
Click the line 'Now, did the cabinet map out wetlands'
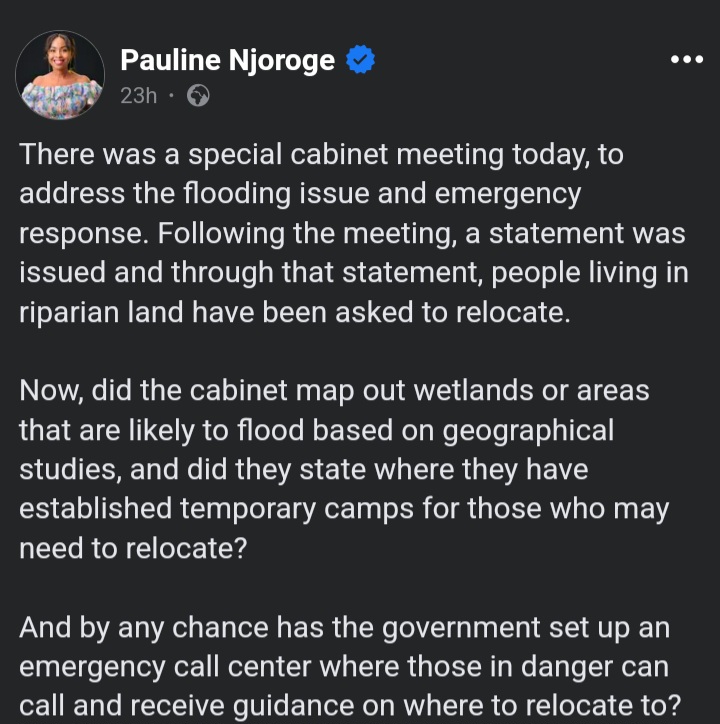[334, 392]
